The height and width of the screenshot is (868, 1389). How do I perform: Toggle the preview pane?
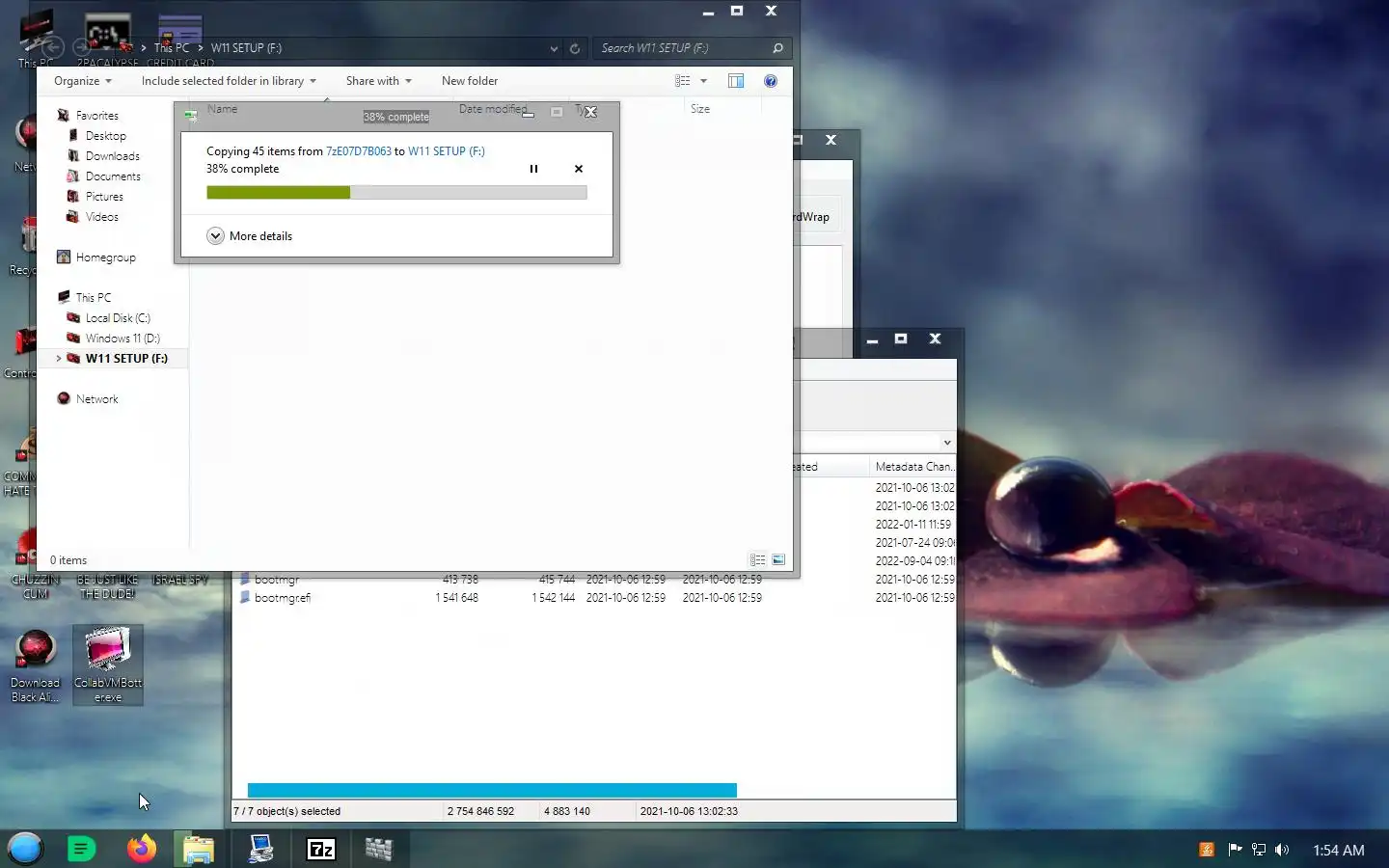pyautogui.click(x=736, y=81)
